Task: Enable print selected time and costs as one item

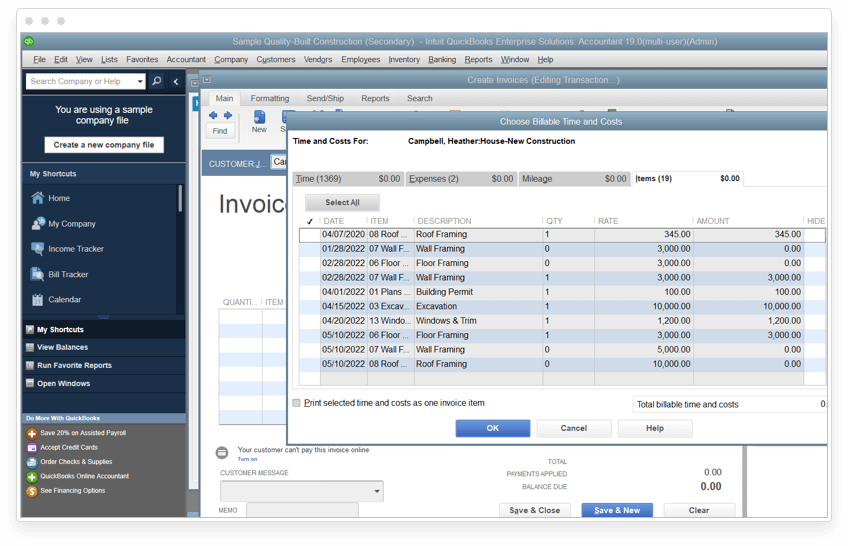Action: 296,403
